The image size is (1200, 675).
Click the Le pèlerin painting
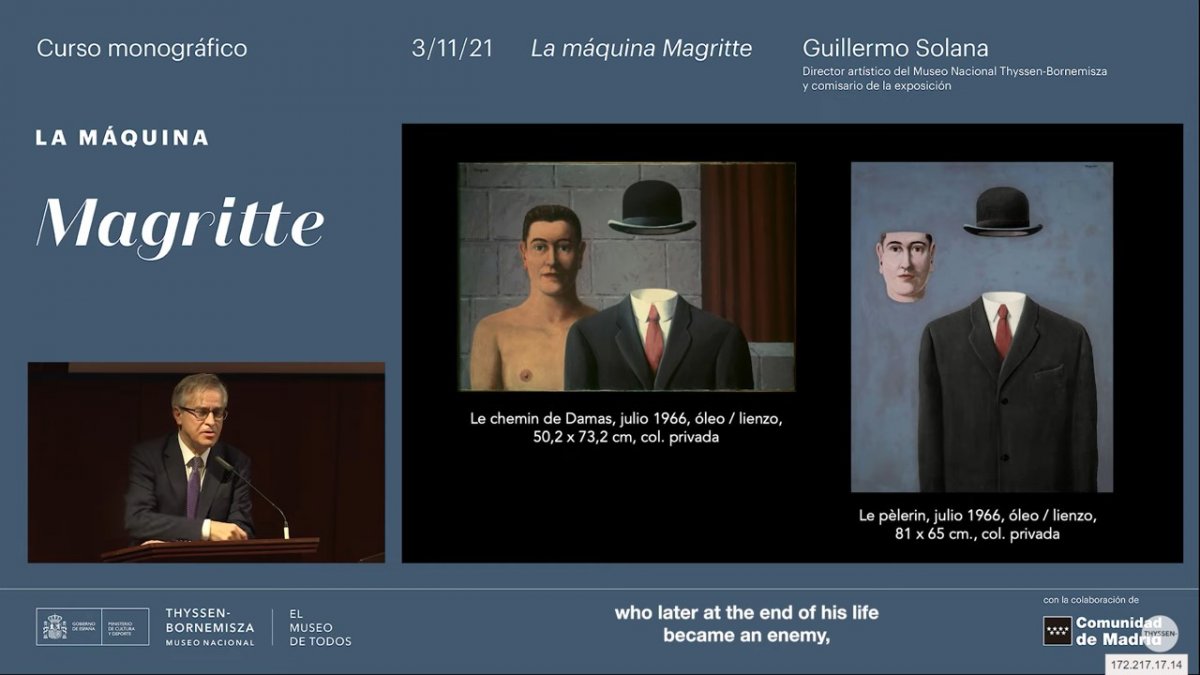[x=982, y=327]
